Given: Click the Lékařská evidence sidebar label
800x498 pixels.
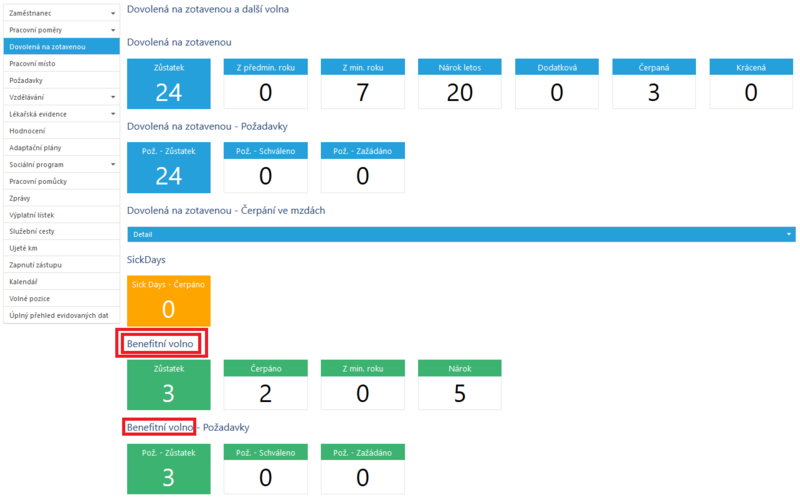Looking at the screenshot, I should 38,114.
